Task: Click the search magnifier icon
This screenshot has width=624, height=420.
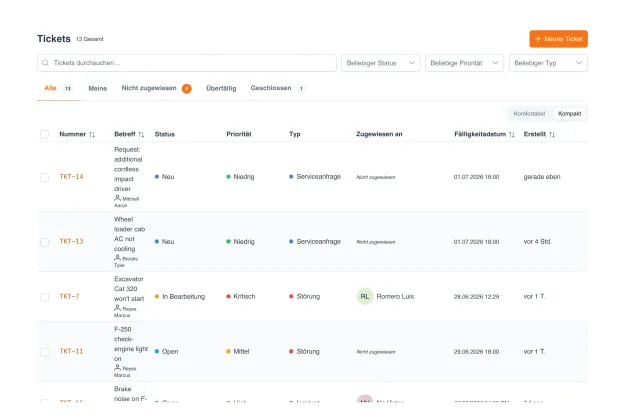Action: tap(45, 63)
